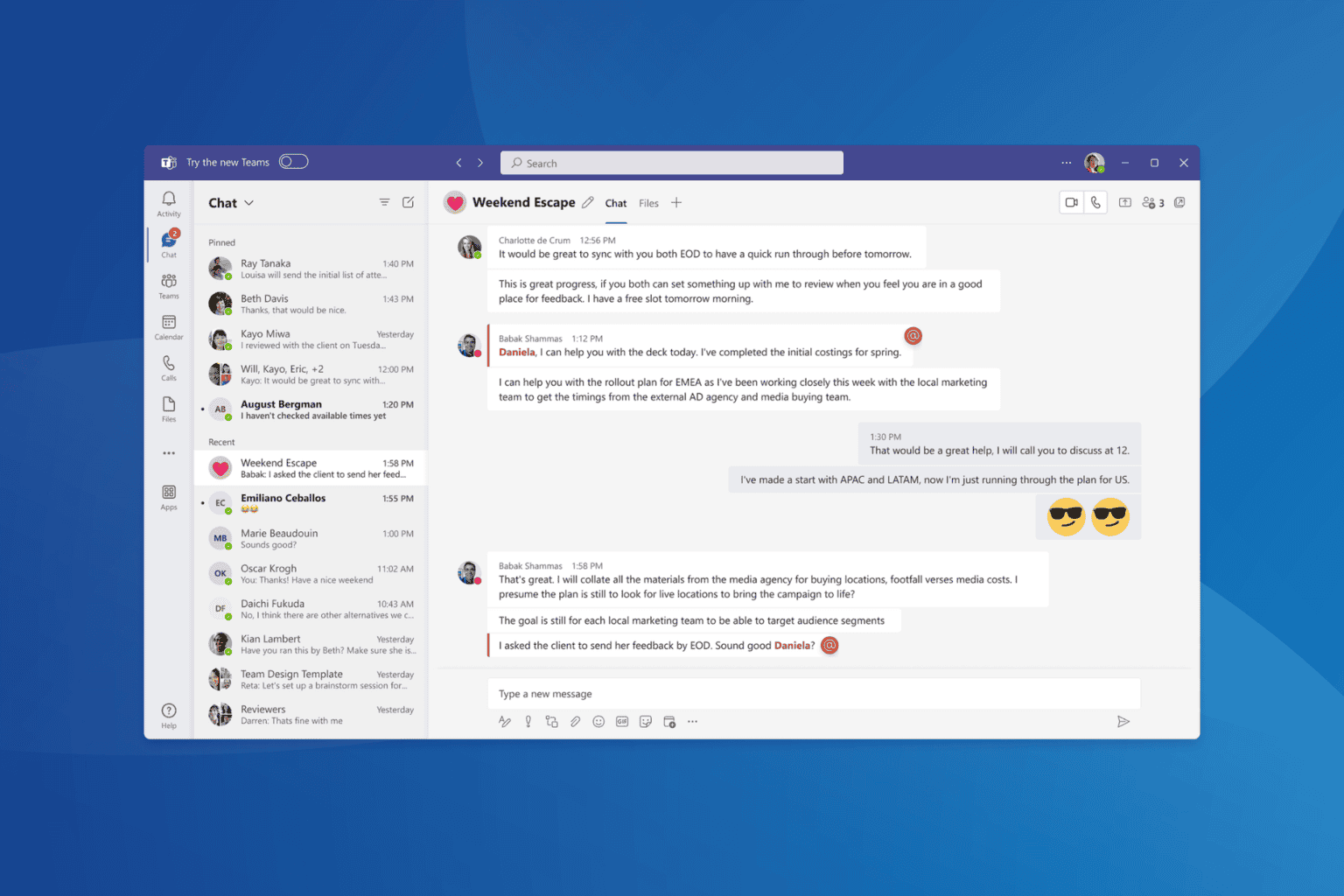This screenshot has height=896, width=1344.
Task: Edit the Weekend Escape group name
Action: (588, 203)
